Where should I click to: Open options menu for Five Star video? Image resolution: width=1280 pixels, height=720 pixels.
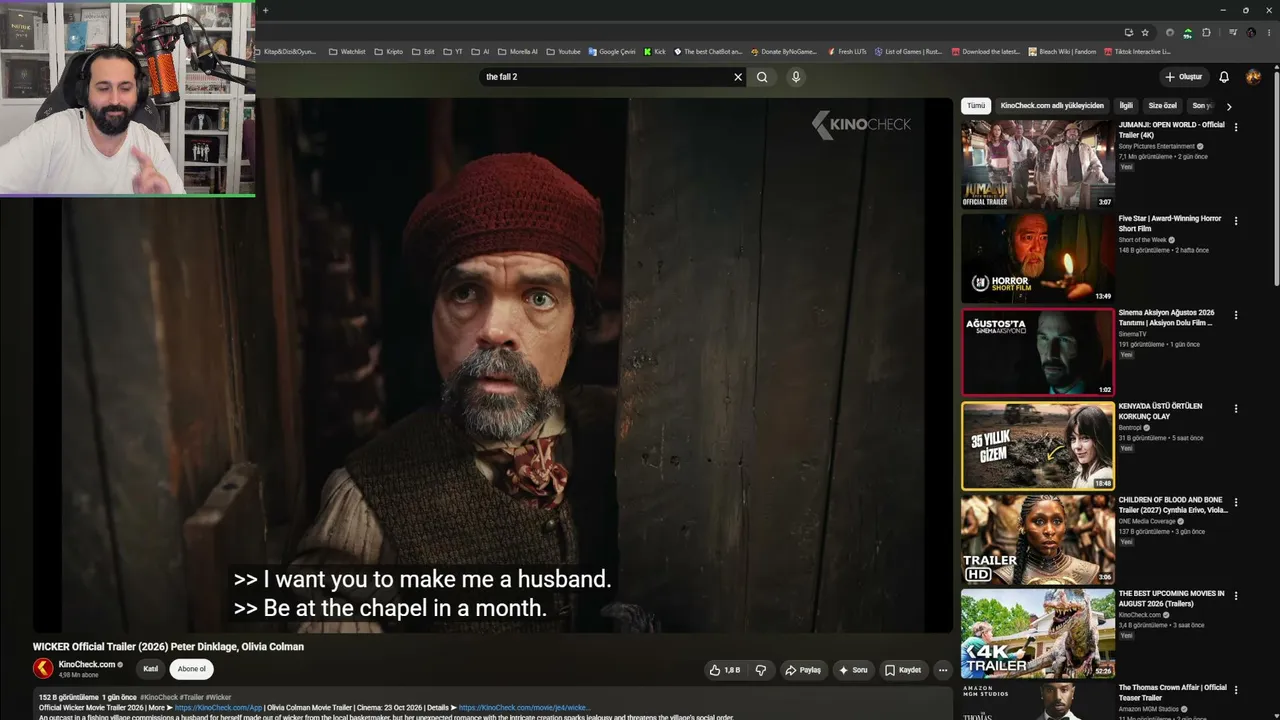click(x=1236, y=221)
